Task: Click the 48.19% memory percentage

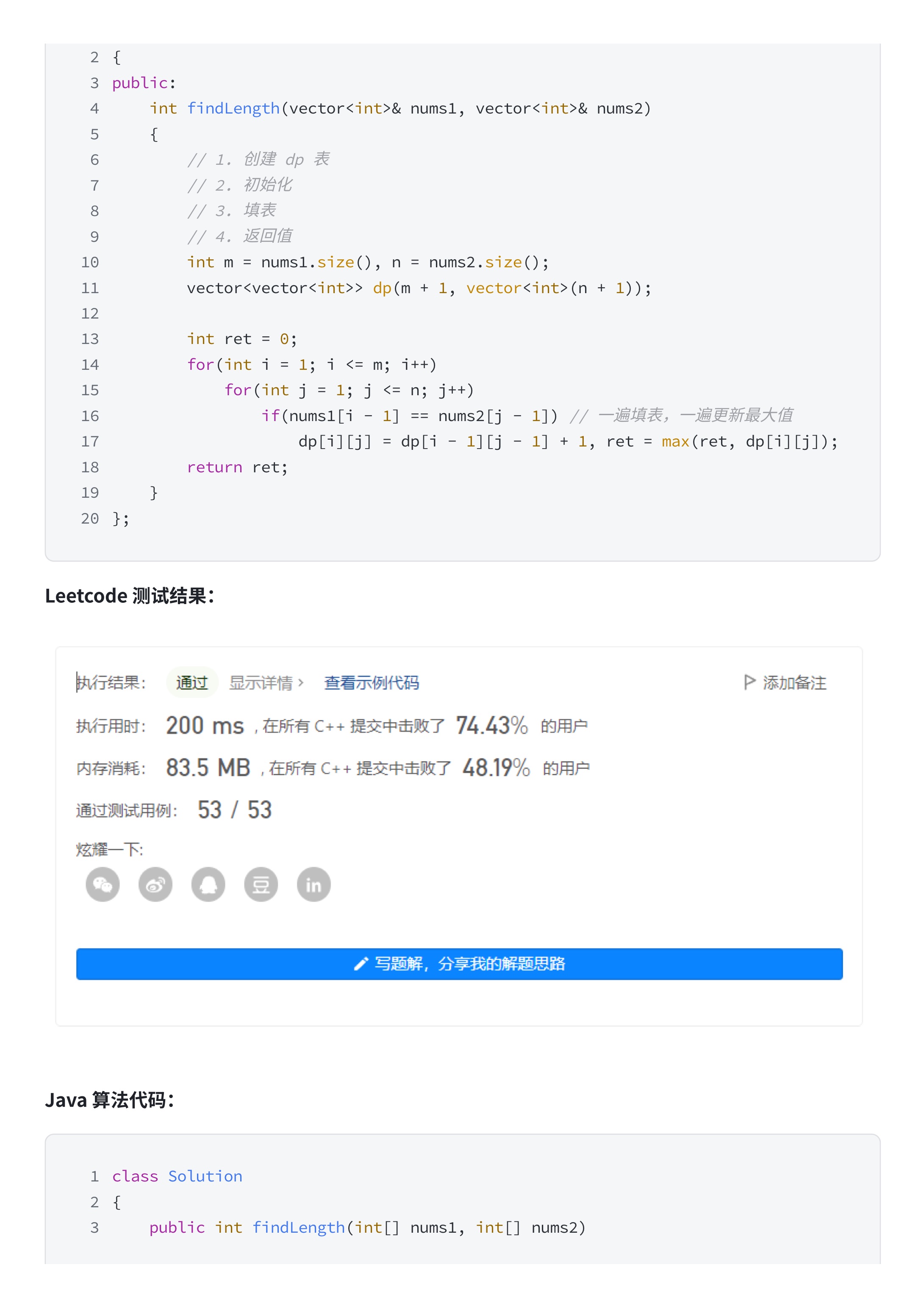Action: (x=496, y=768)
